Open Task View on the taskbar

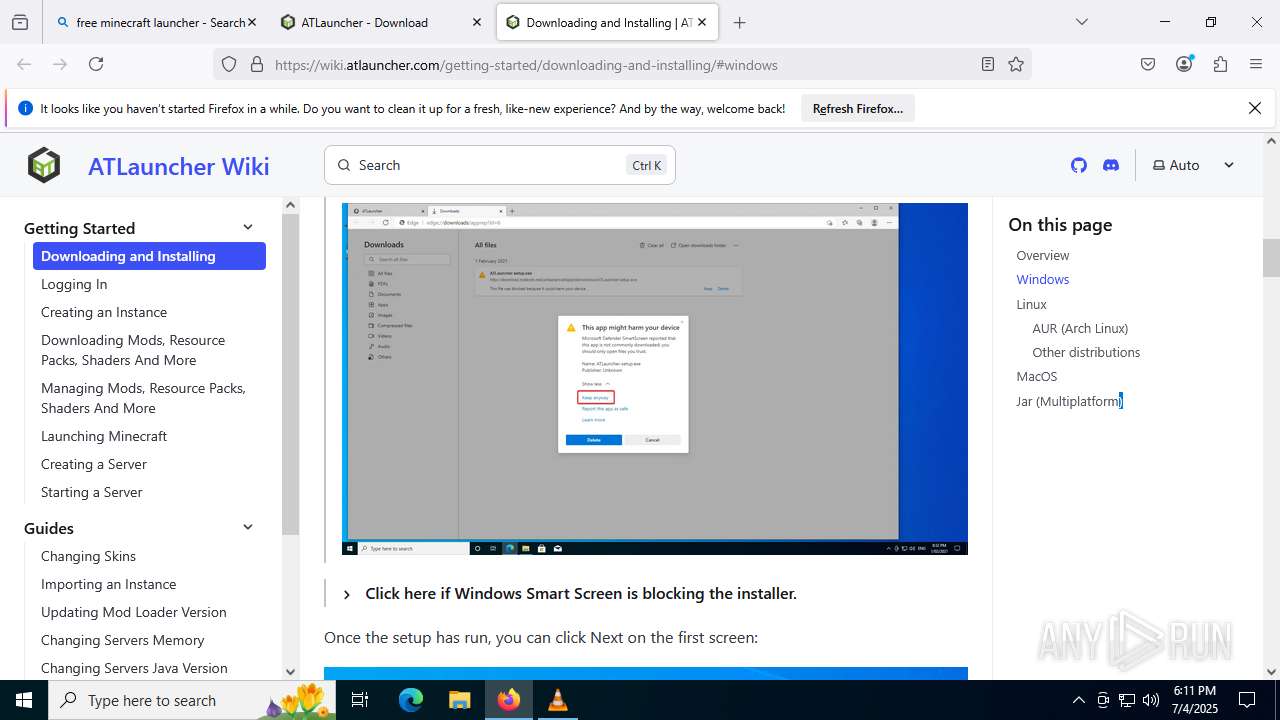pyautogui.click(x=360, y=700)
